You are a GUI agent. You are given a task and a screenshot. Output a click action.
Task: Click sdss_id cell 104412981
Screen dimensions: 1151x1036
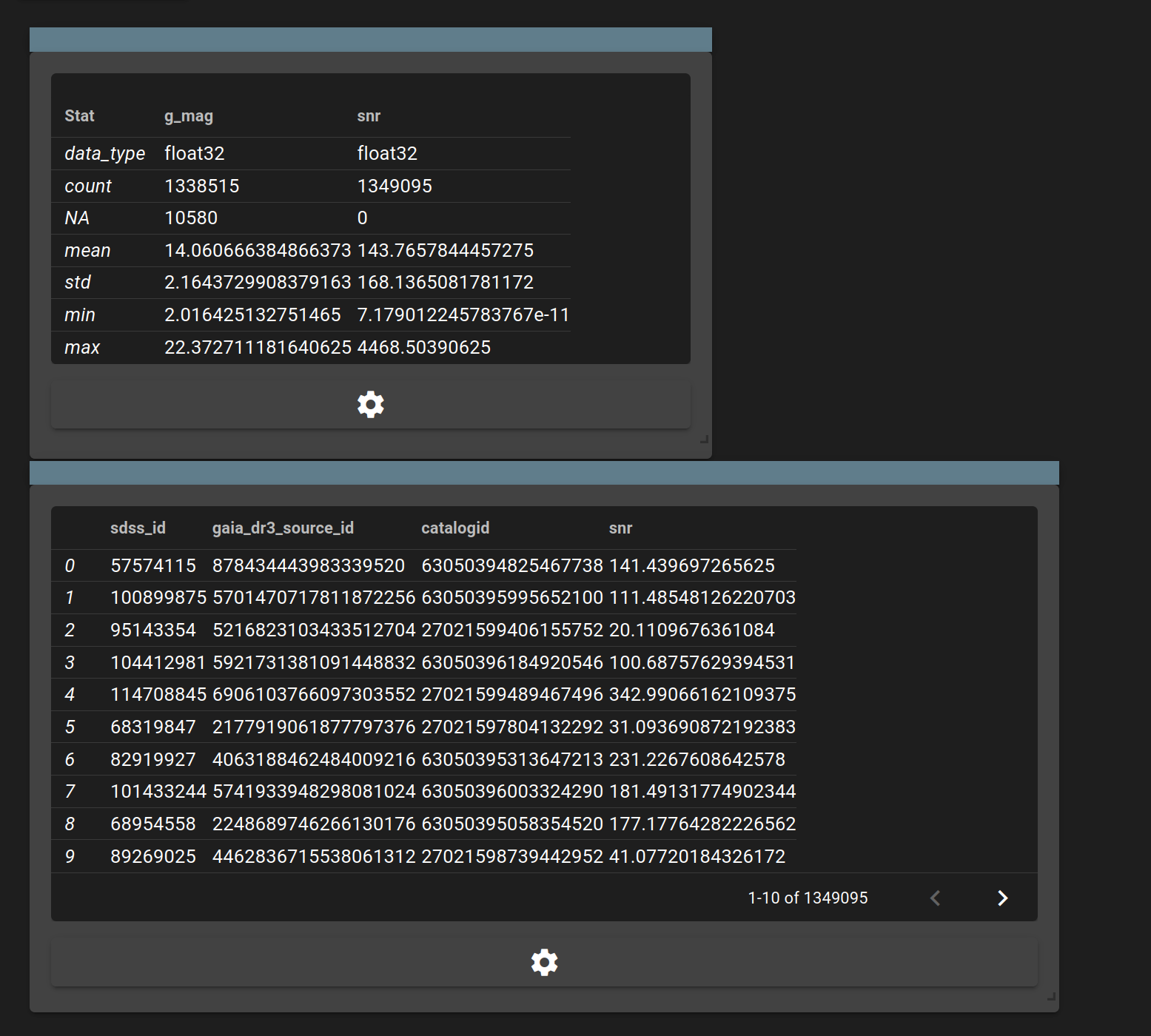coord(158,662)
